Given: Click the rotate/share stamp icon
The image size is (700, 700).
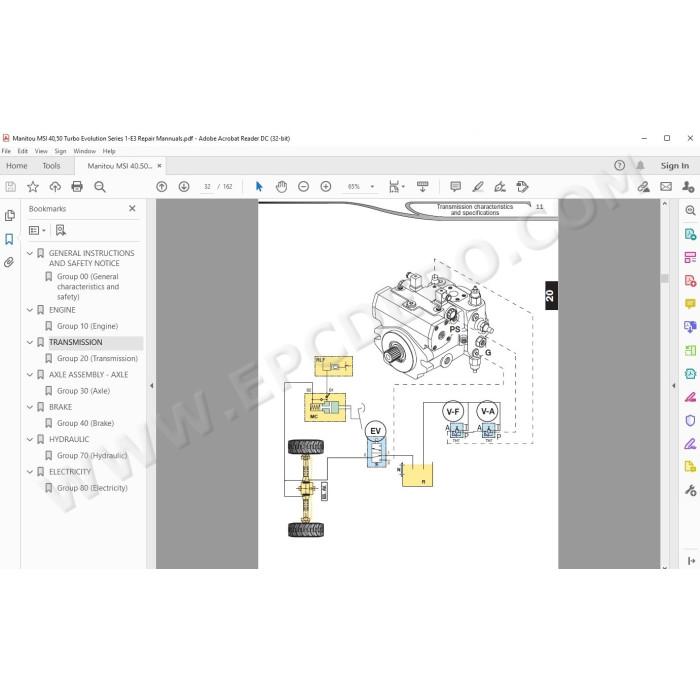Looking at the screenshot, I should [x=522, y=187].
